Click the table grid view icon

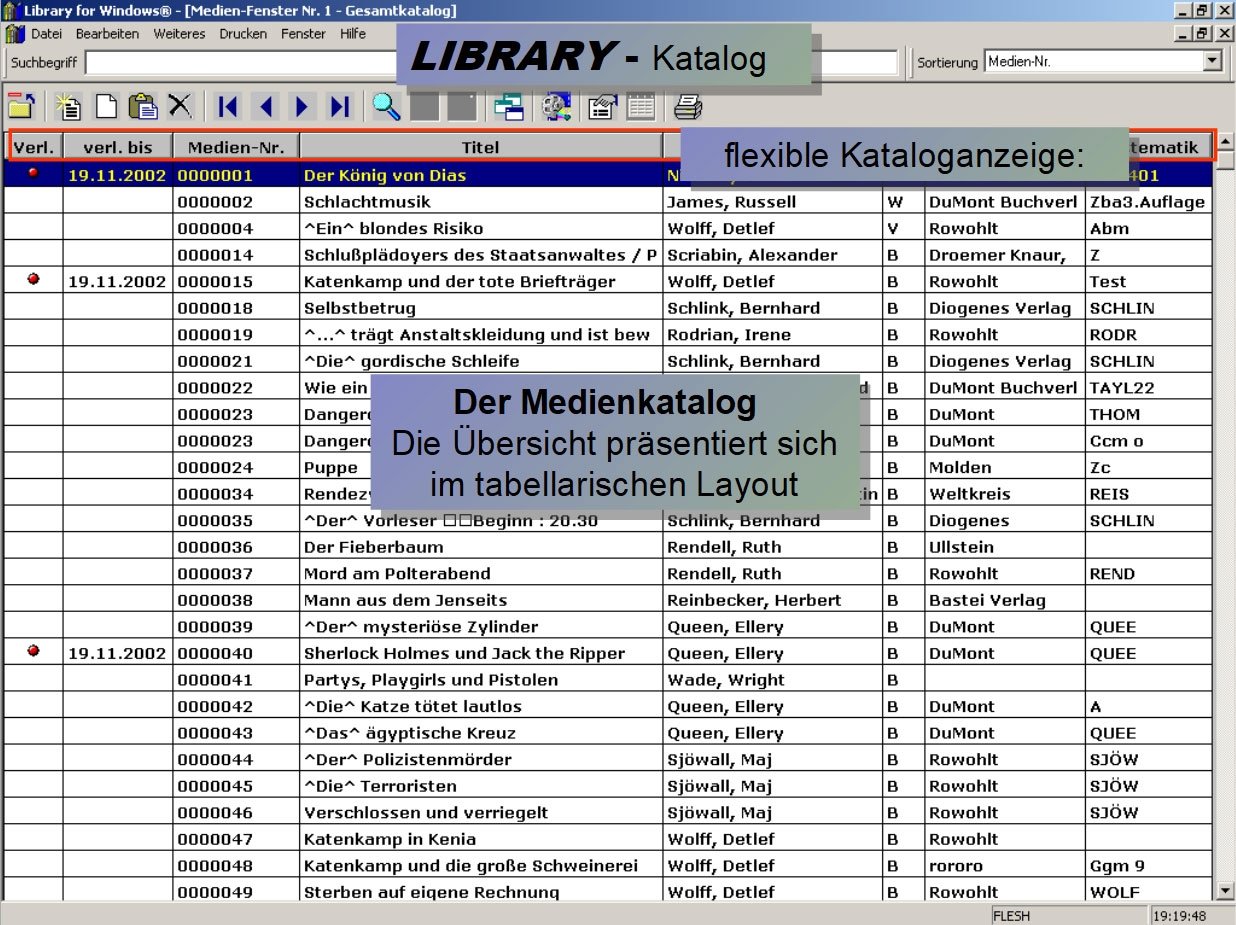tap(640, 106)
